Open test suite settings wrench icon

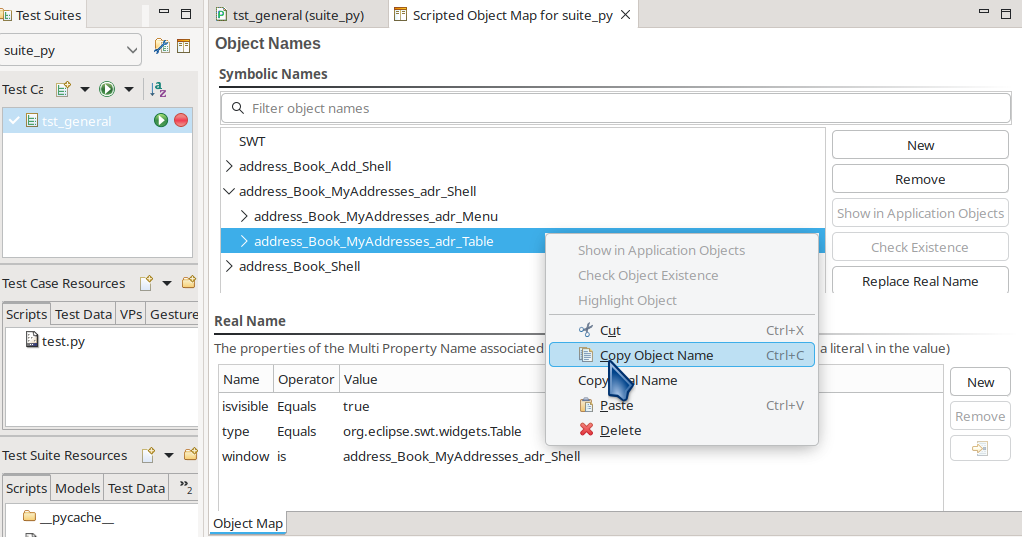tap(161, 47)
